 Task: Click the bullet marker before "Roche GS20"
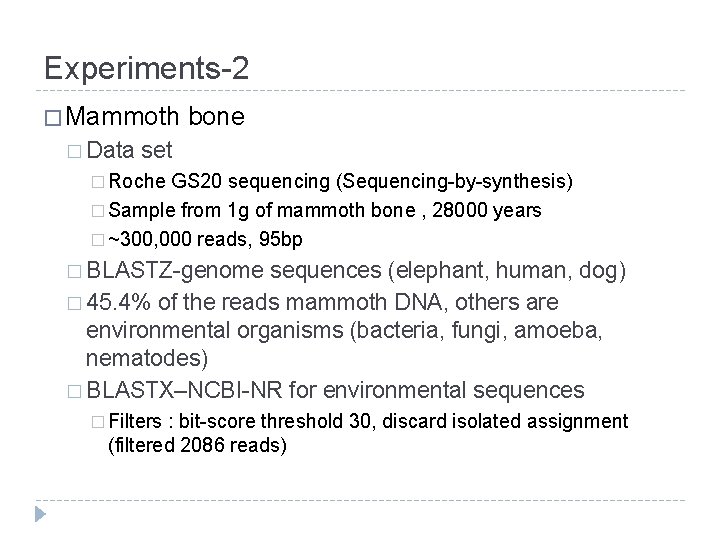(x=97, y=182)
